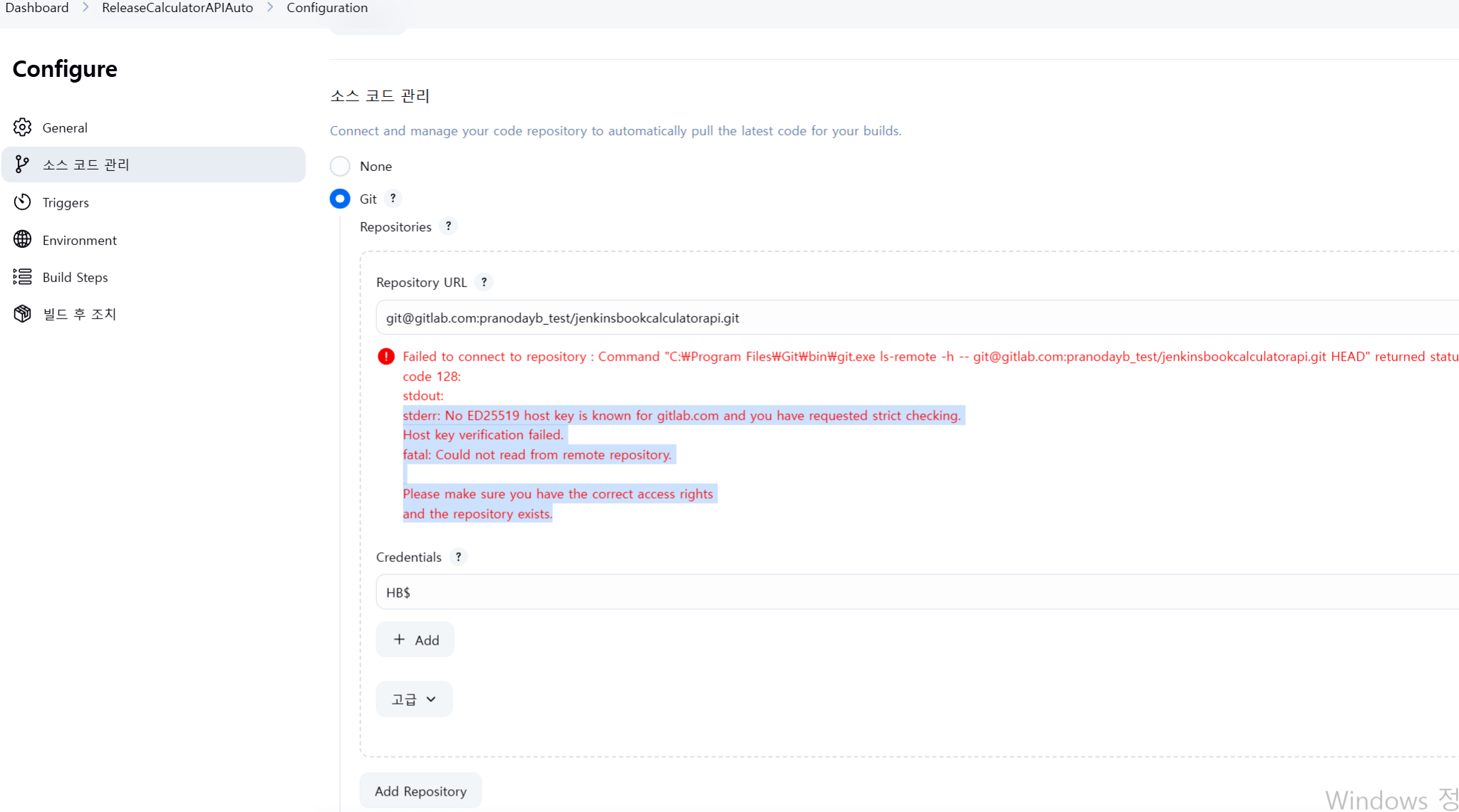Open ReleaseCalculatorAPIAuto breadcrumb link
1459x812 pixels.
coord(177,8)
